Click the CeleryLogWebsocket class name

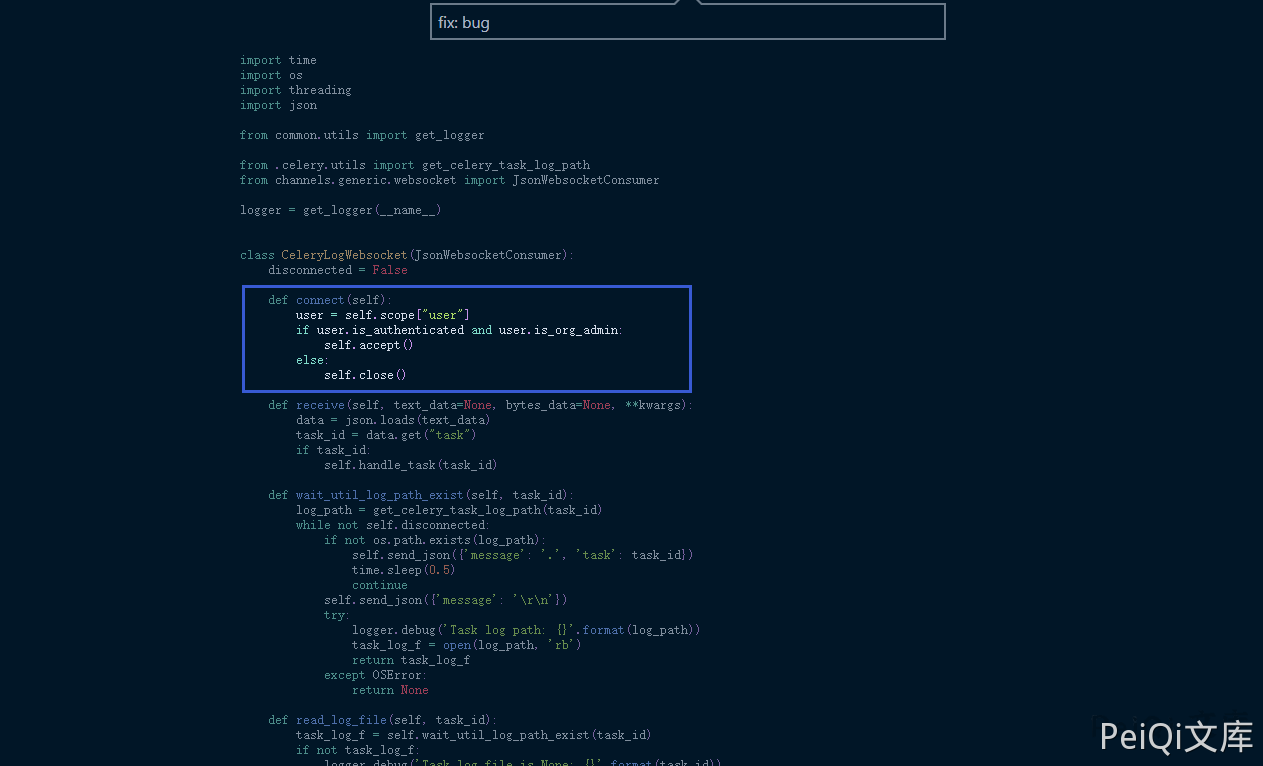[x=344, y=255]
